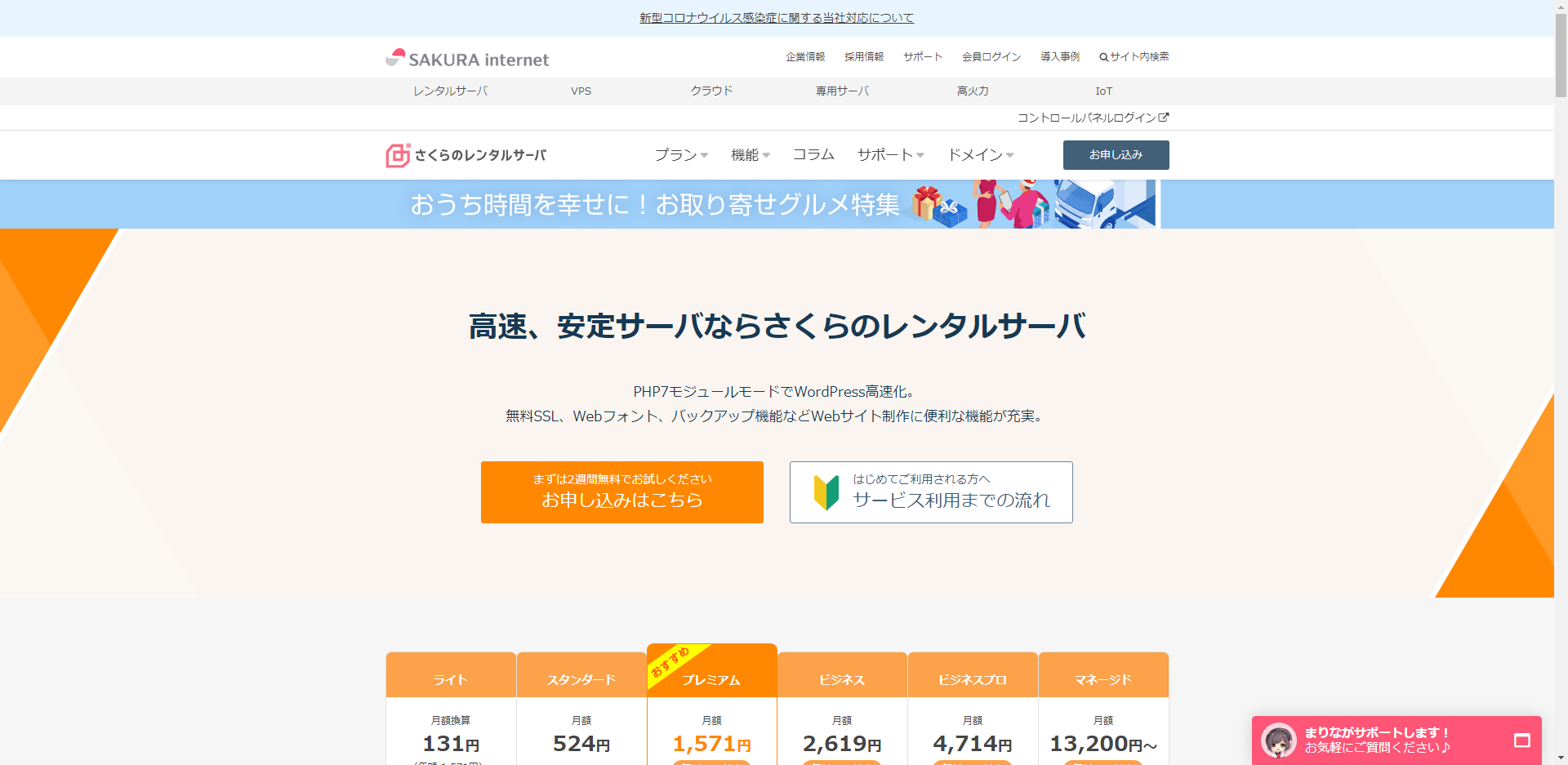Go to the VPS category

point(581,91)
